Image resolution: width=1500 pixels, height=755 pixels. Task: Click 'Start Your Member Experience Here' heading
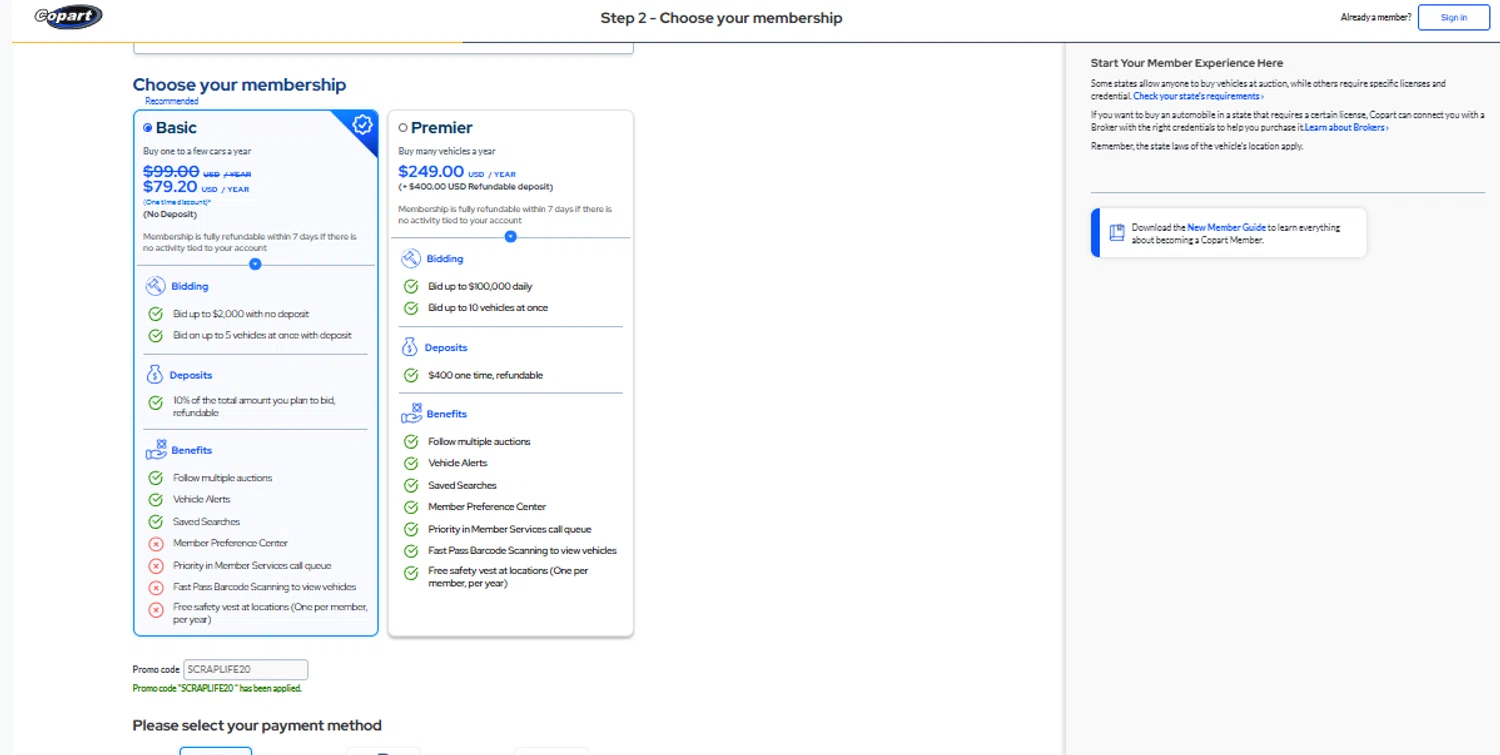(x=1187, y=63)
